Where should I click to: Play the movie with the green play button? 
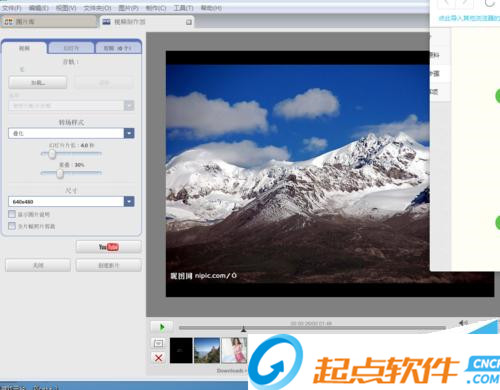[162, 327]
